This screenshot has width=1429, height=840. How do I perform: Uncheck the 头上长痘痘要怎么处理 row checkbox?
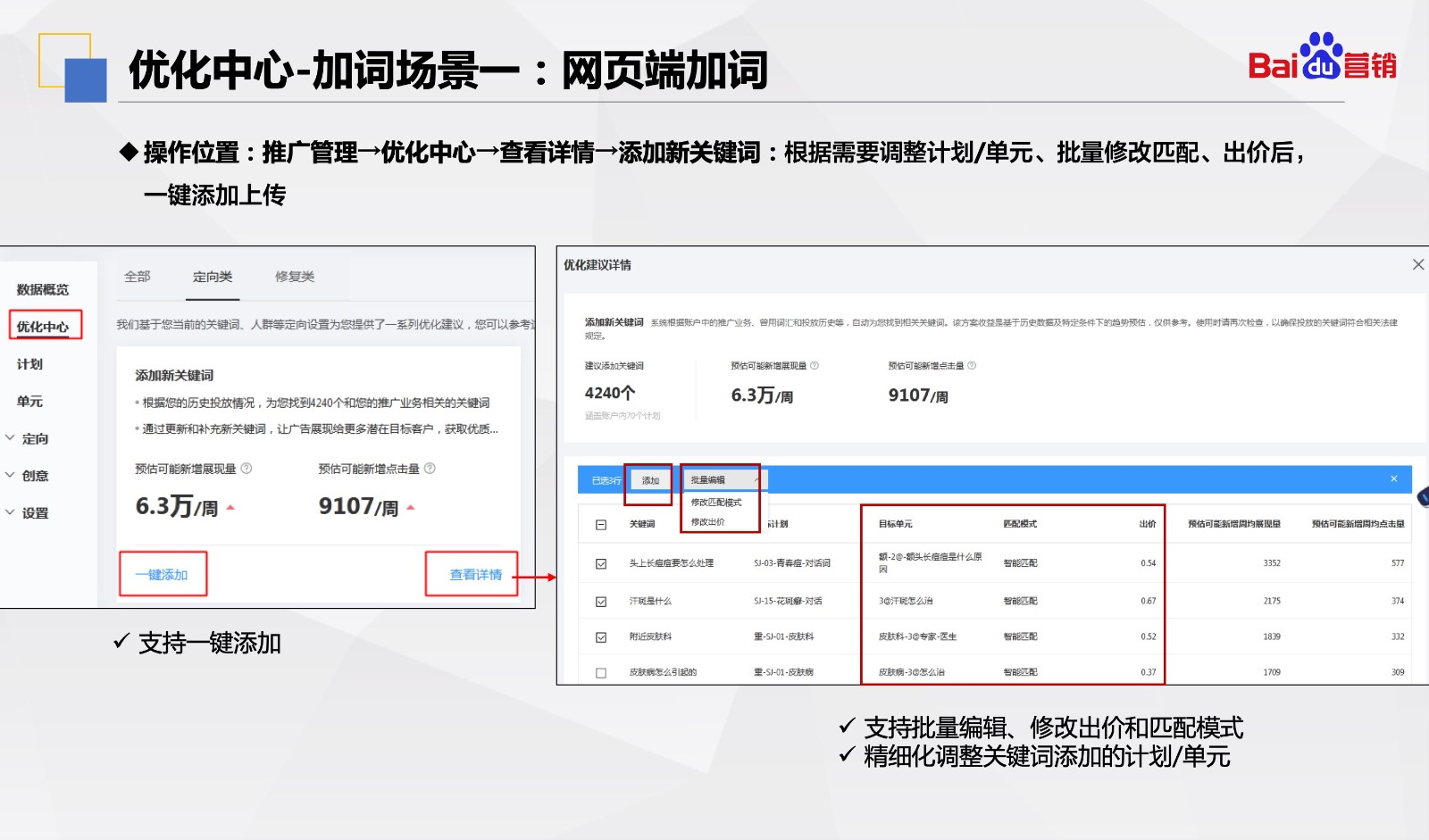click(x=601, y=563)
